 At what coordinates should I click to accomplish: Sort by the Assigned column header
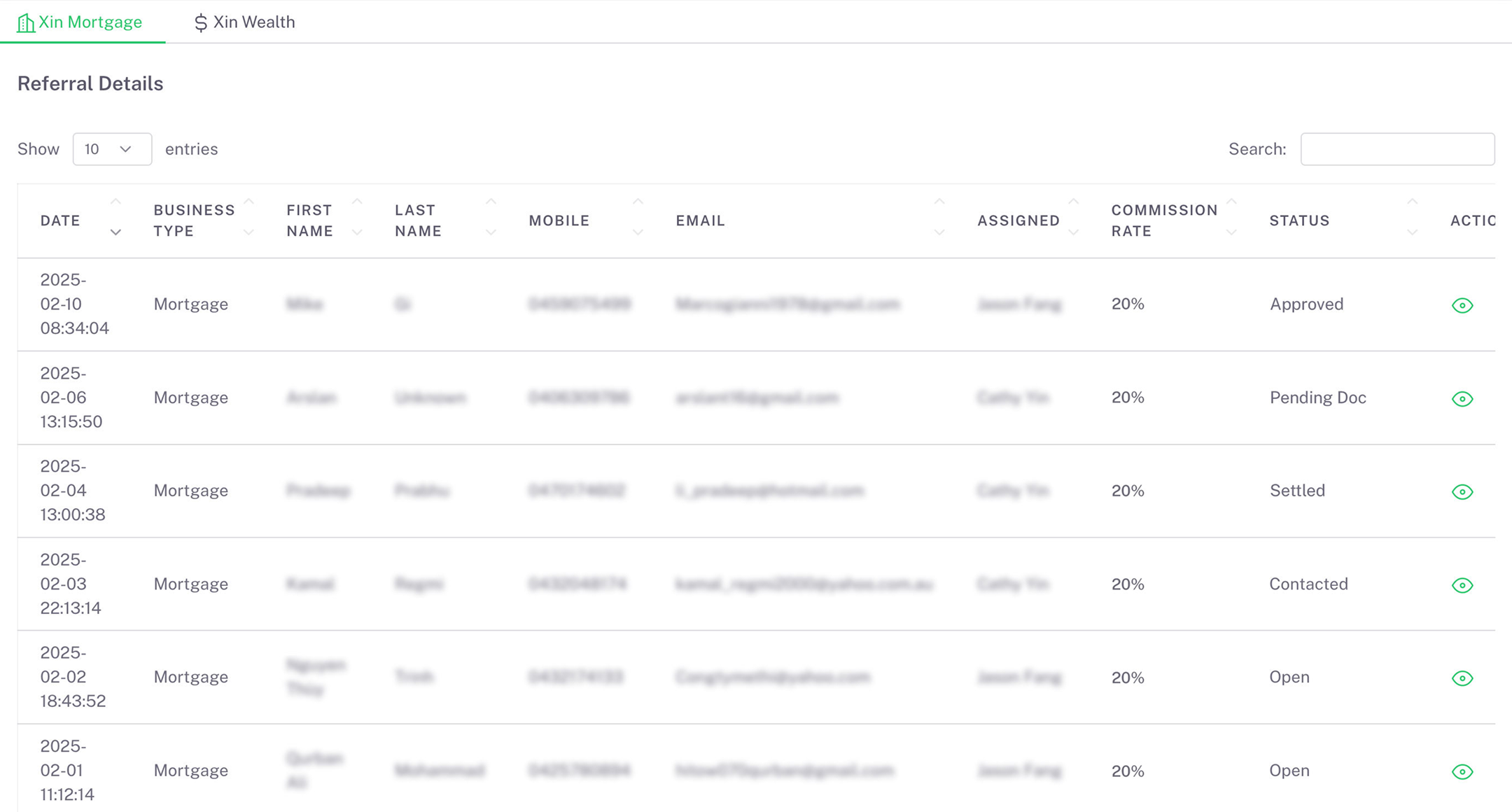(1018, 220)
